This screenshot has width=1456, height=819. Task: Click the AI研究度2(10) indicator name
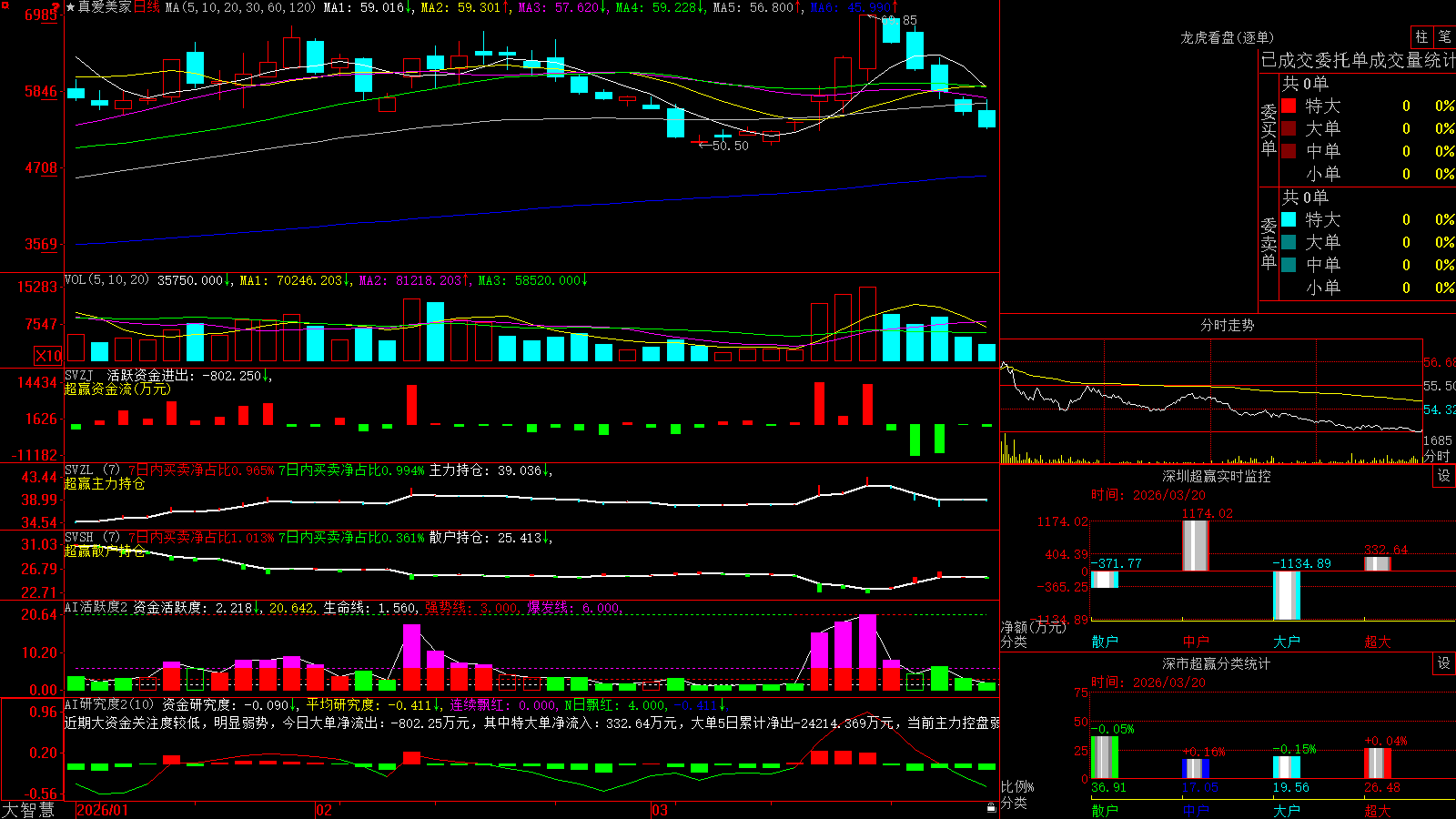tap(110, 704)
